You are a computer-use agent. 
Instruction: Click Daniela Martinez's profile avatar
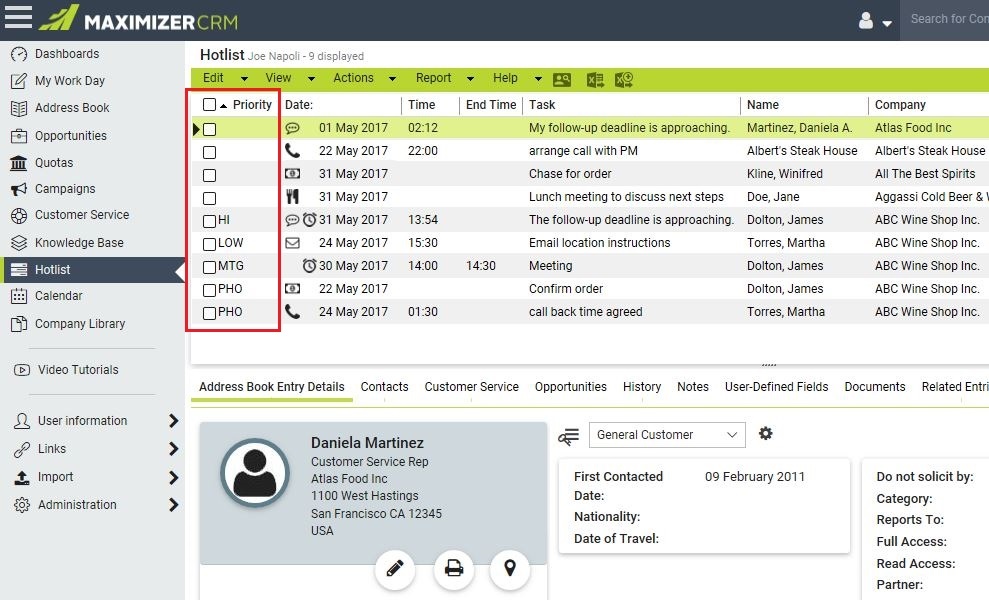pos(255,473)
